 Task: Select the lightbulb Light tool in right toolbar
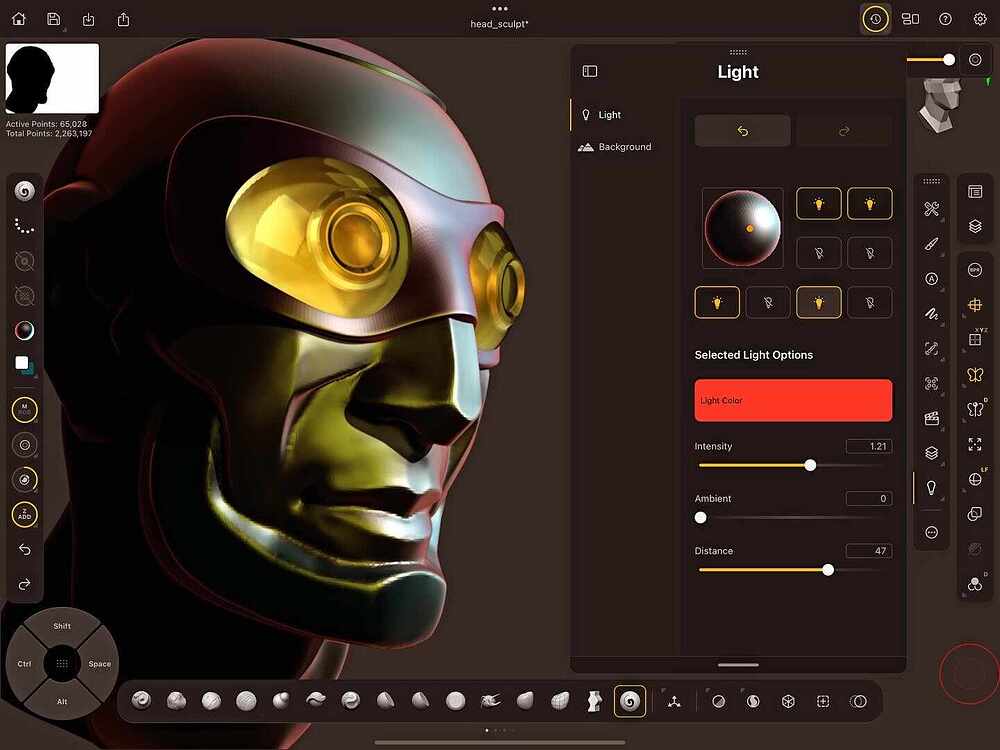pyautogui.click(x=931, y=488)
